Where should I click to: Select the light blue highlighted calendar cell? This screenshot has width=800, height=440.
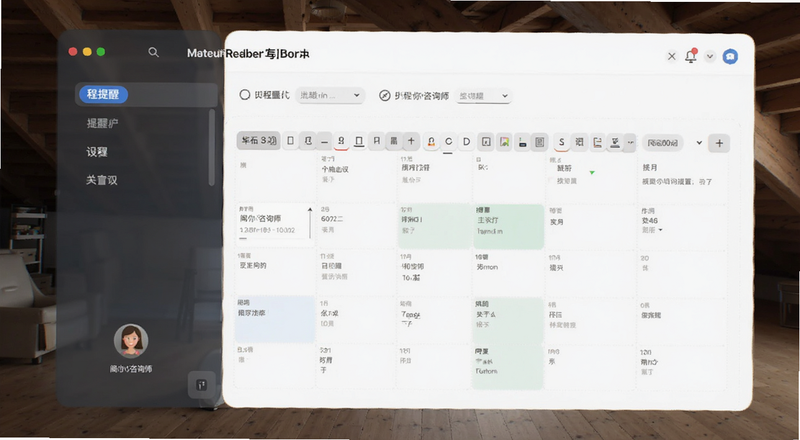tap(275, 319)
